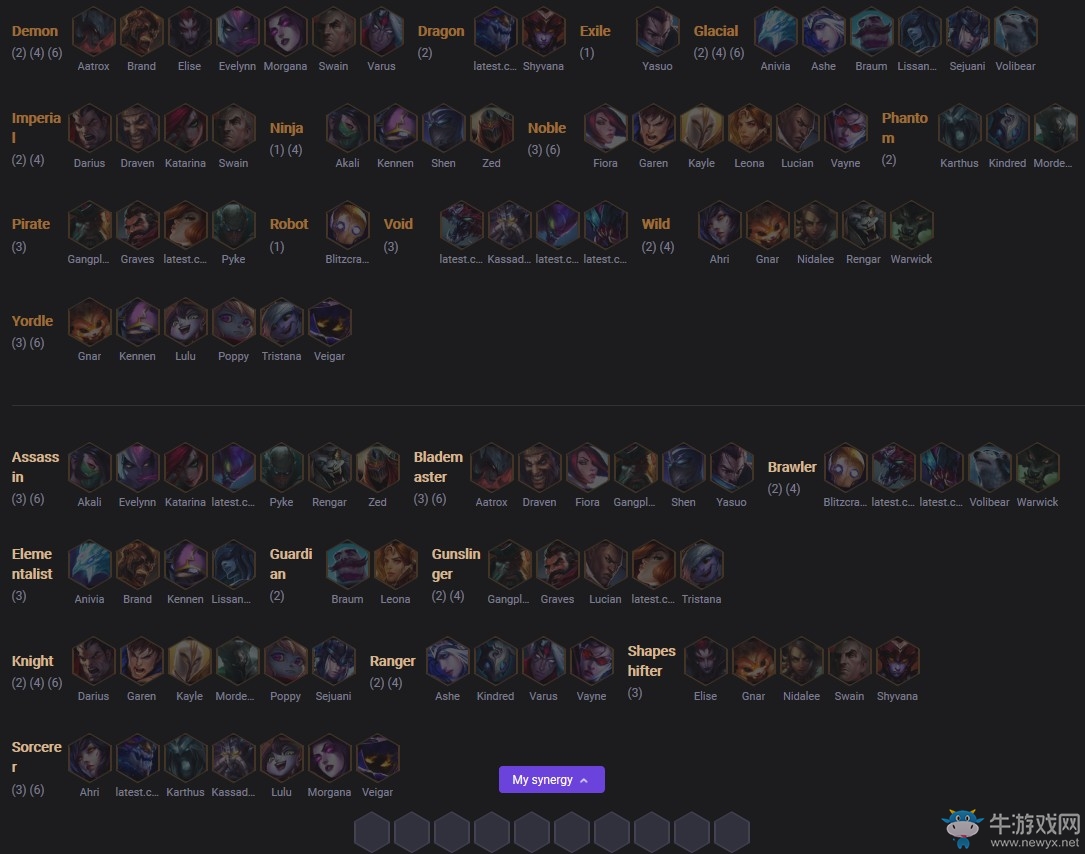Pick Braum portrait under Guardian
1085x854 pixels.
[347, 565]
